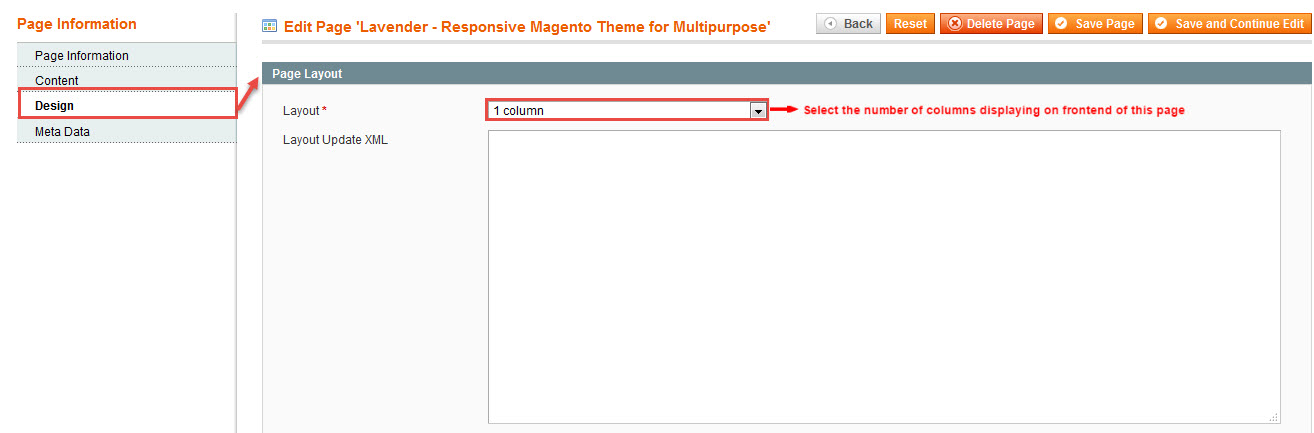Image resolution: width=1314 pixels, height=433 pixels.
Task: Click inside the Layout Update XML textarea
Action: click(884, 277)
